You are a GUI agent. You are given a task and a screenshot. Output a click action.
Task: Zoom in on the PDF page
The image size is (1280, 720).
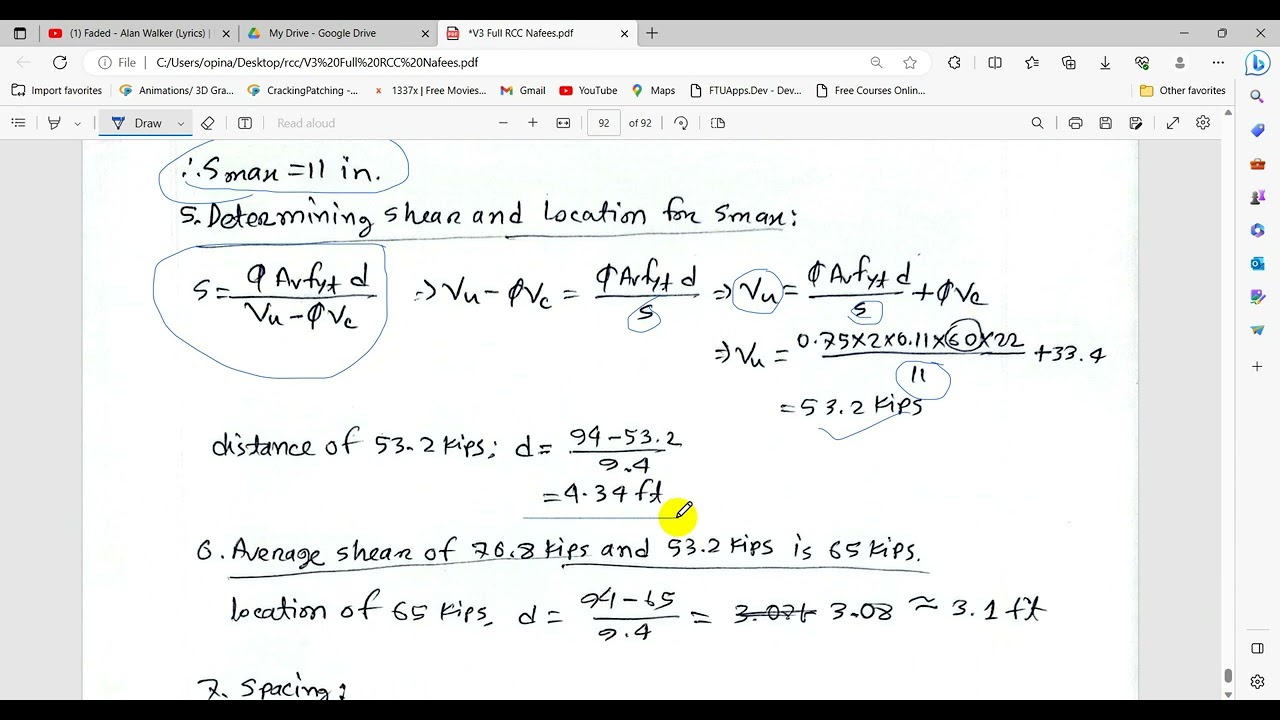pos(533,123)
